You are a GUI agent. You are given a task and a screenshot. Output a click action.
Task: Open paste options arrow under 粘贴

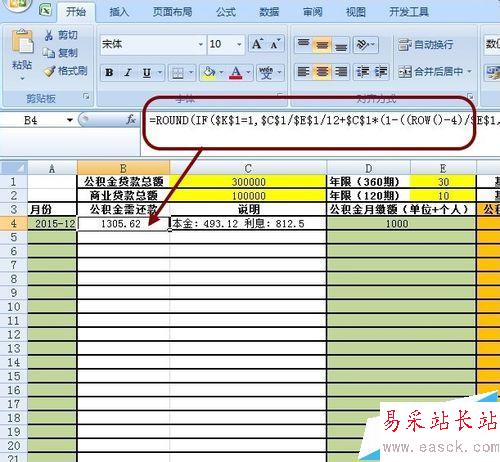22,79
